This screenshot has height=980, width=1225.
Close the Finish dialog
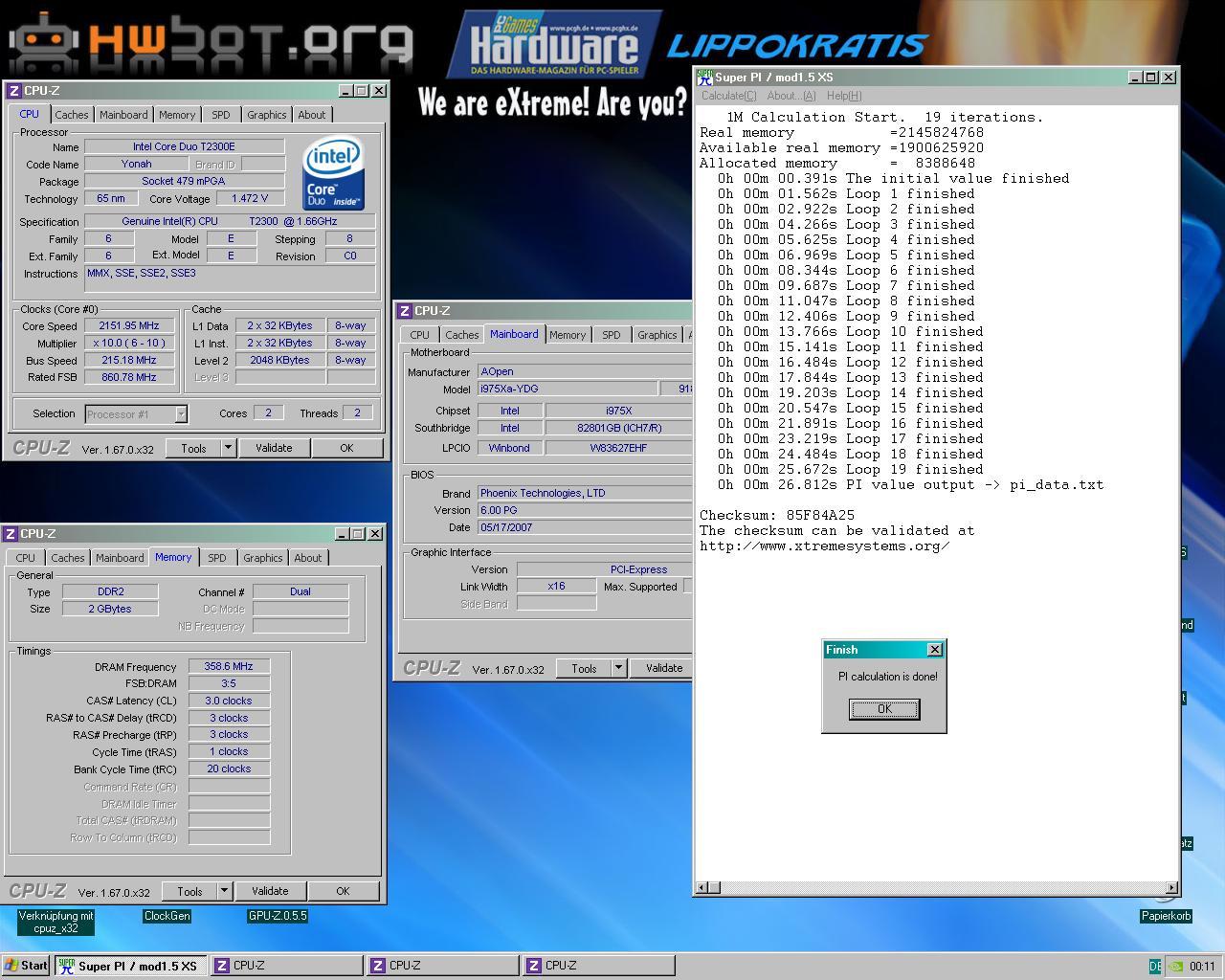(935, 650)
